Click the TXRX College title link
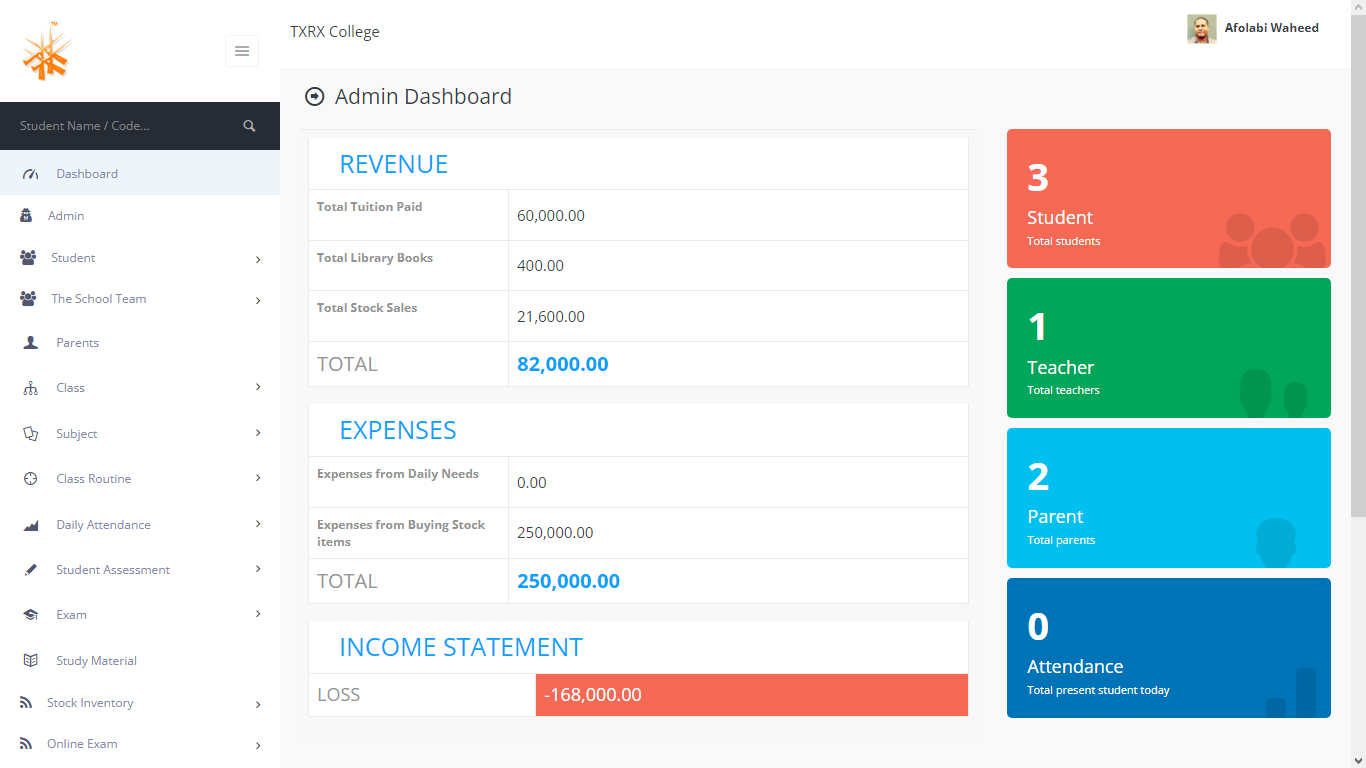1366x768 pixels. click(x=335, y=32)
